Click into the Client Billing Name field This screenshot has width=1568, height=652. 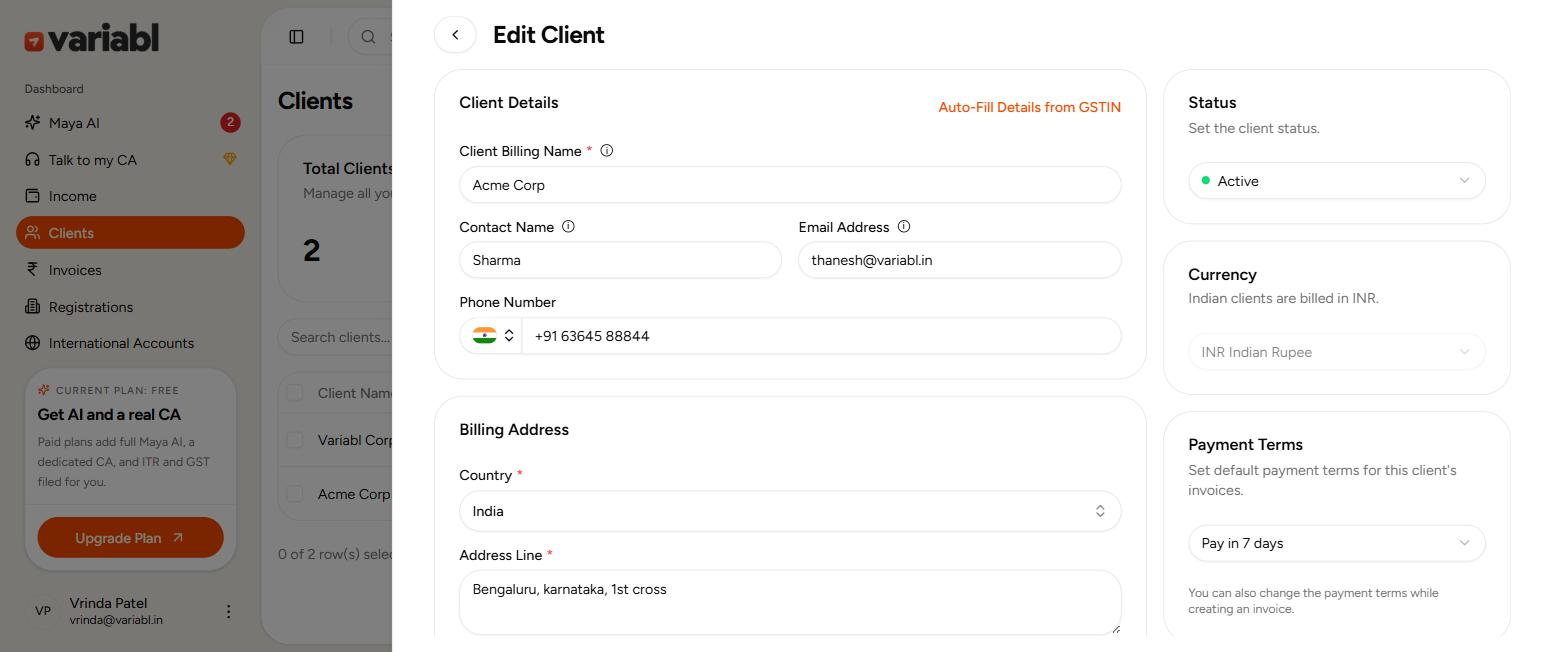point(790,185)
